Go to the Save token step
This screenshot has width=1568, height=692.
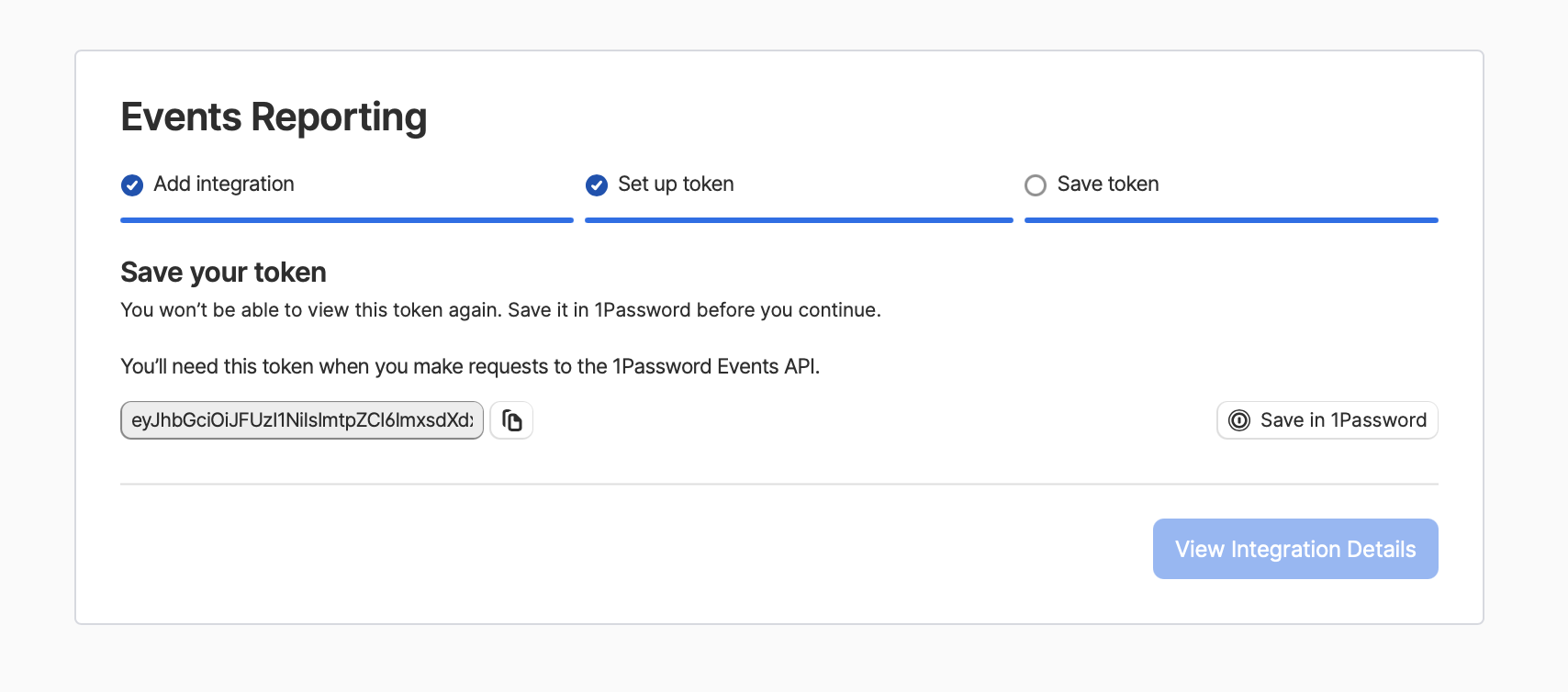tap(1108, 184)
